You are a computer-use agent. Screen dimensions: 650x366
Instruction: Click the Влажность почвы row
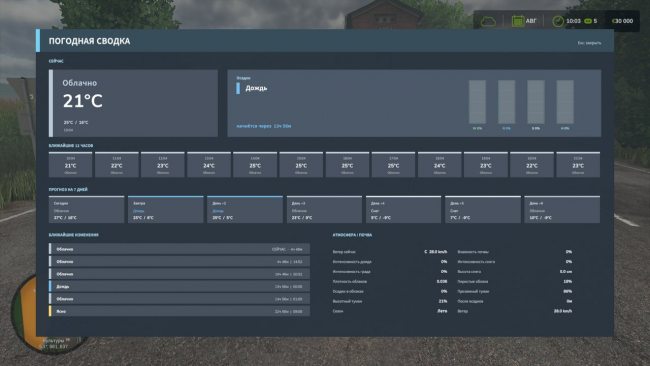point(515,252)
